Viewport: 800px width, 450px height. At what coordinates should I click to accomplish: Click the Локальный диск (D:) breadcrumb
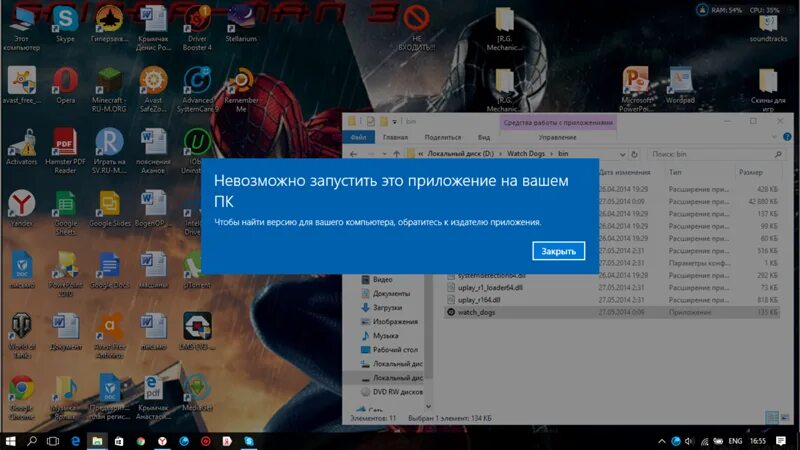(460, 154)
